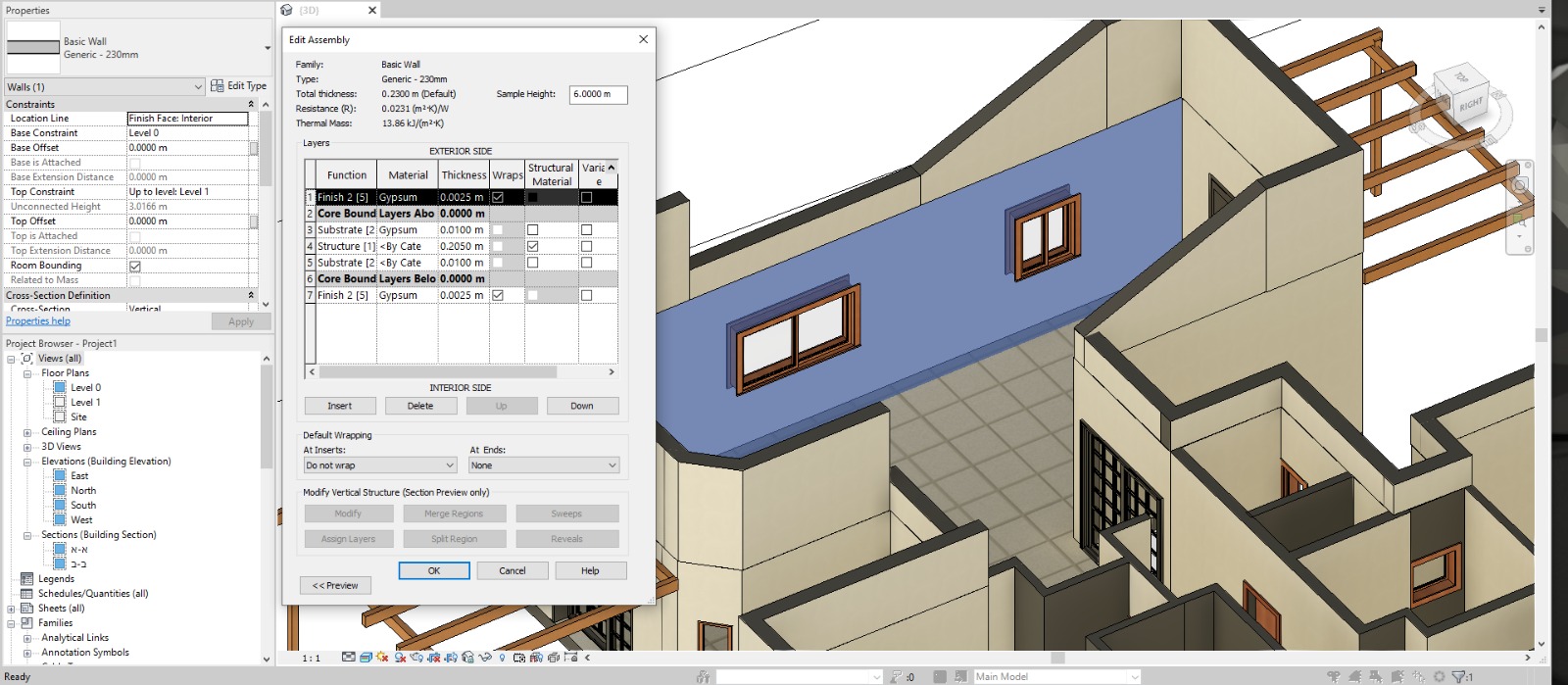Toggle Shadows in the view control bar
The image size is (1568, 685).
coord(400,658)
